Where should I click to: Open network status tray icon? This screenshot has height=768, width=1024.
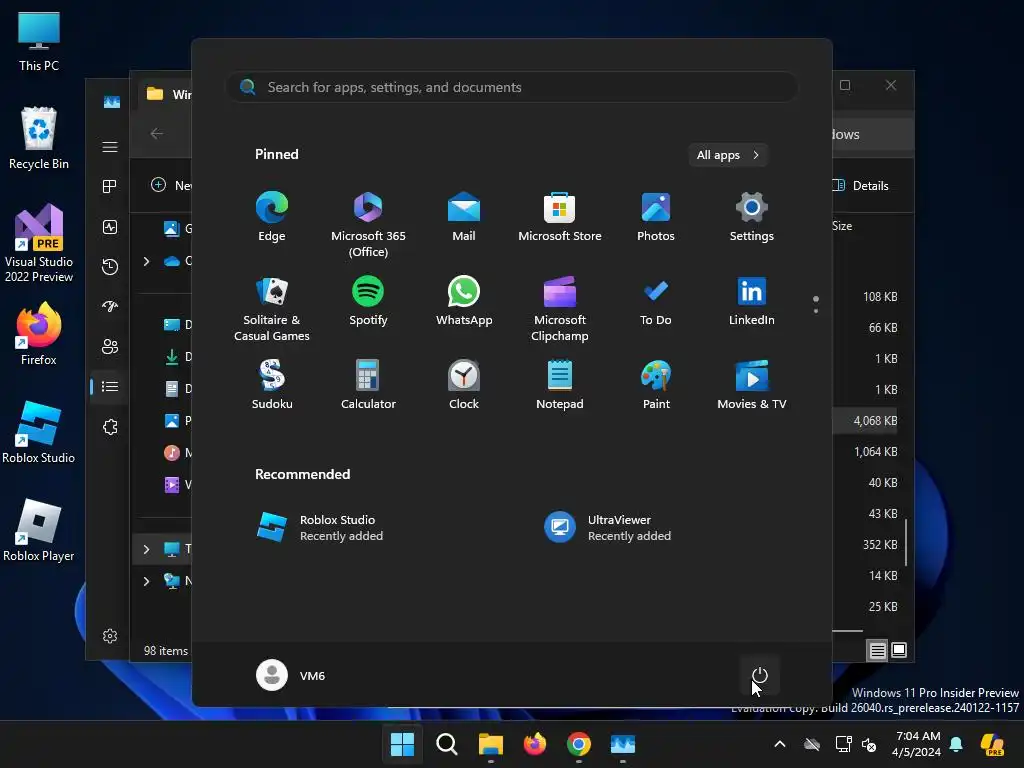coord(843,744)
